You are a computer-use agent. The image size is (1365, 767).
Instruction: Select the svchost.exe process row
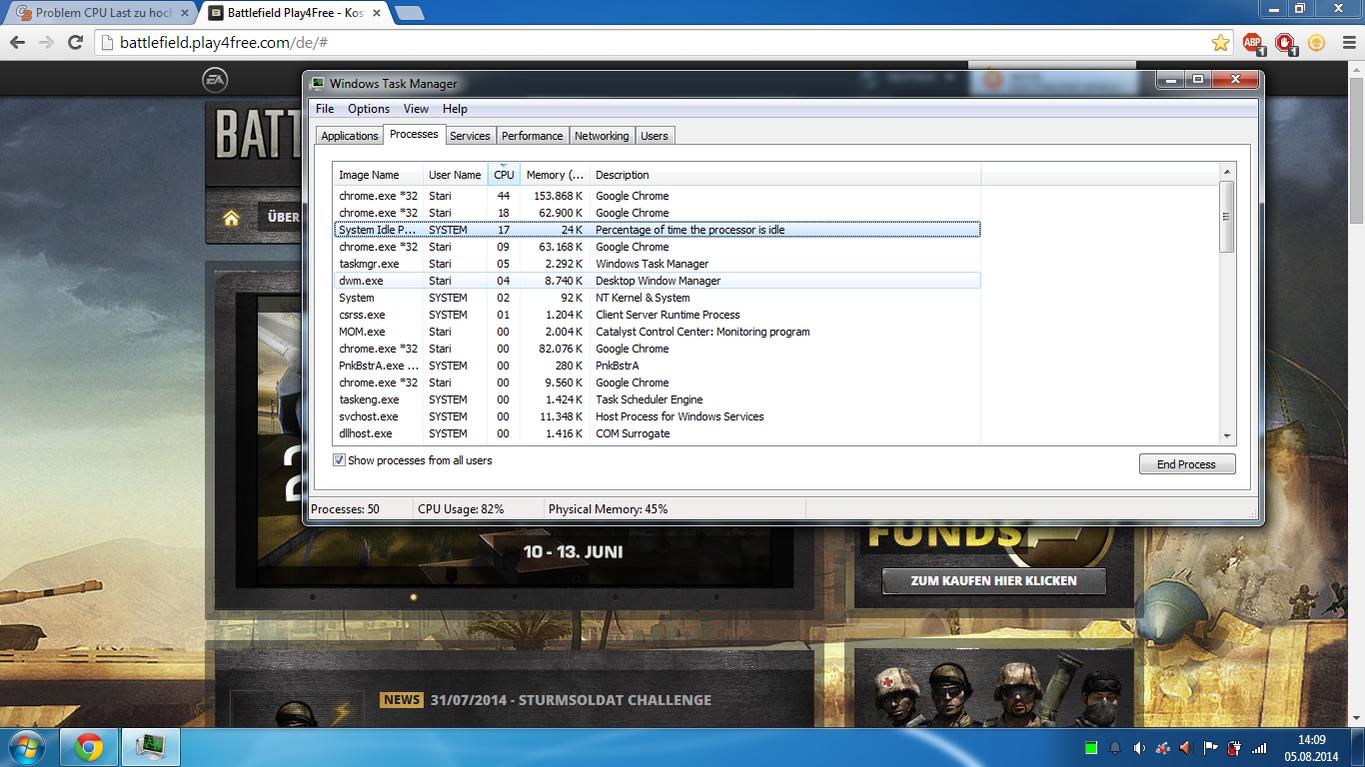657,417
